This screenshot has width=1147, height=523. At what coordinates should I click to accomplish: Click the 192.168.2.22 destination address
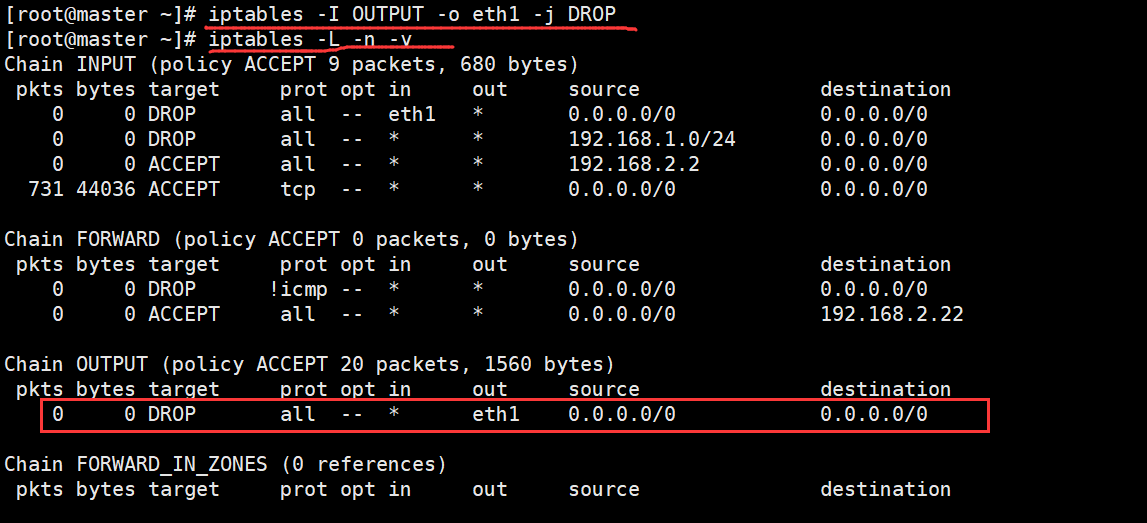click(x=892, y=314)
